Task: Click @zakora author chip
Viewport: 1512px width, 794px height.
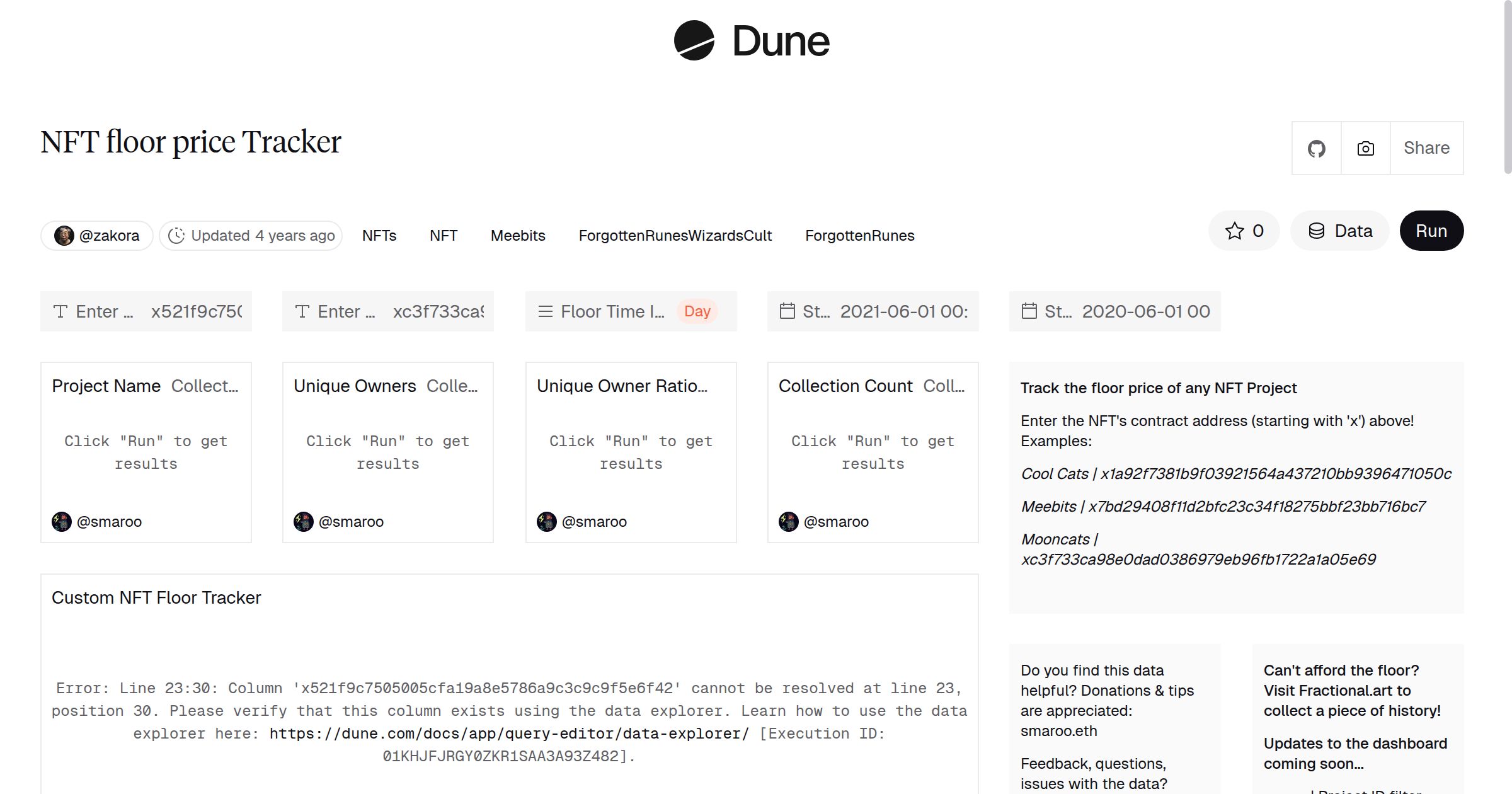Action: coord(96,235)
